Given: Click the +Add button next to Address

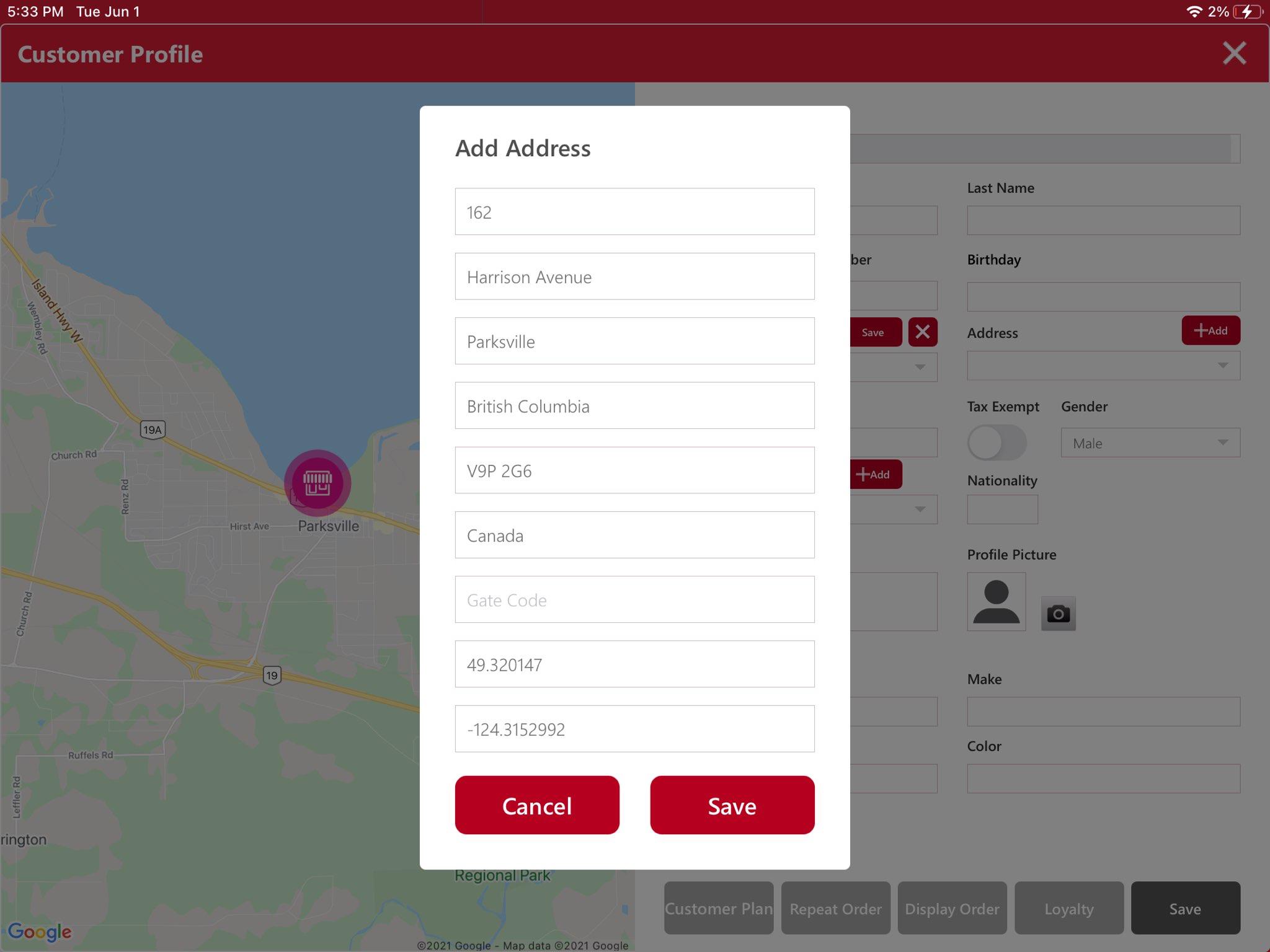Looking at the screenshot, I should click(1210, 330).
